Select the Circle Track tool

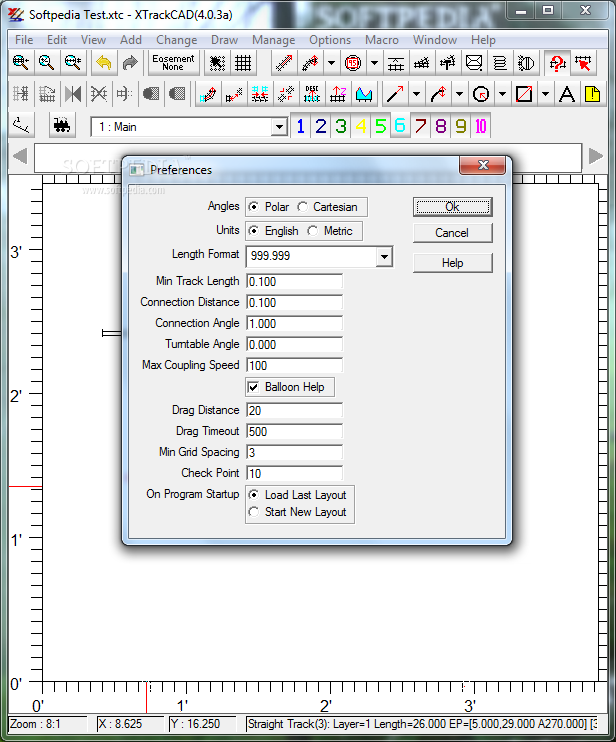(x=353, y=62)
